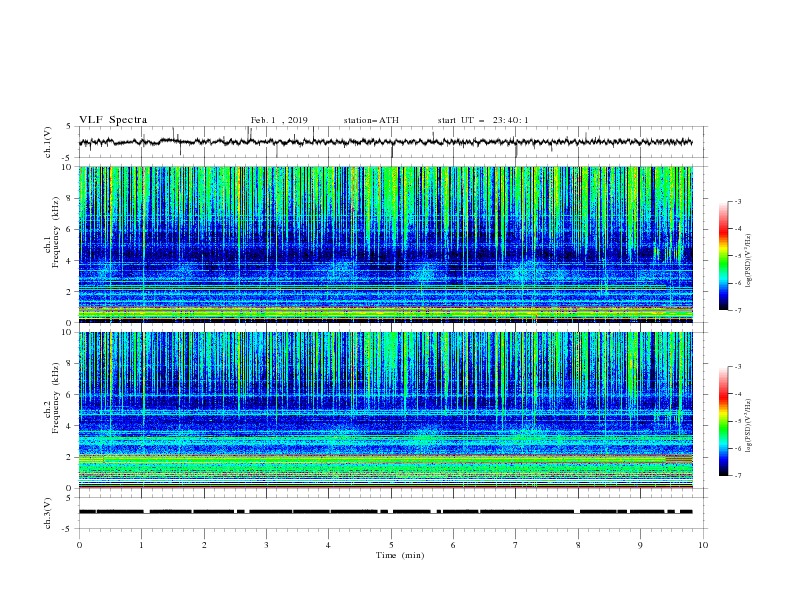The width and height of the screenshot is (792, 612).
Task: Click the '7' tick on the time axis
Action: (516, 545)
